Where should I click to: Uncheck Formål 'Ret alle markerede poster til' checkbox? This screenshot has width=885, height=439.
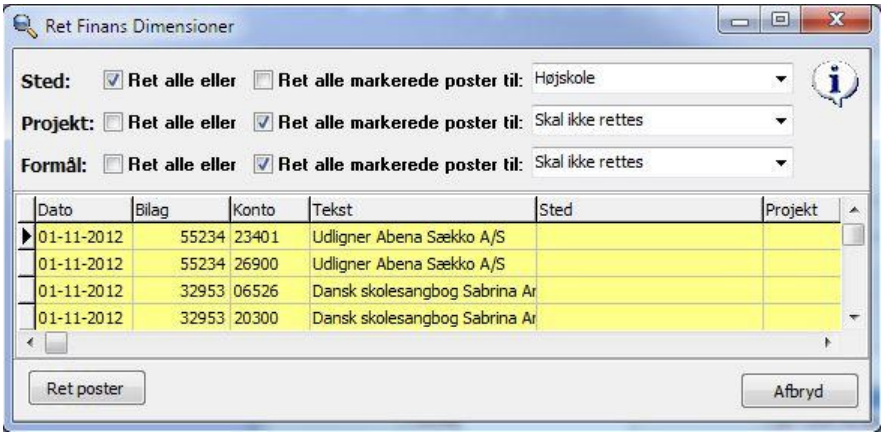click(262, 164)
